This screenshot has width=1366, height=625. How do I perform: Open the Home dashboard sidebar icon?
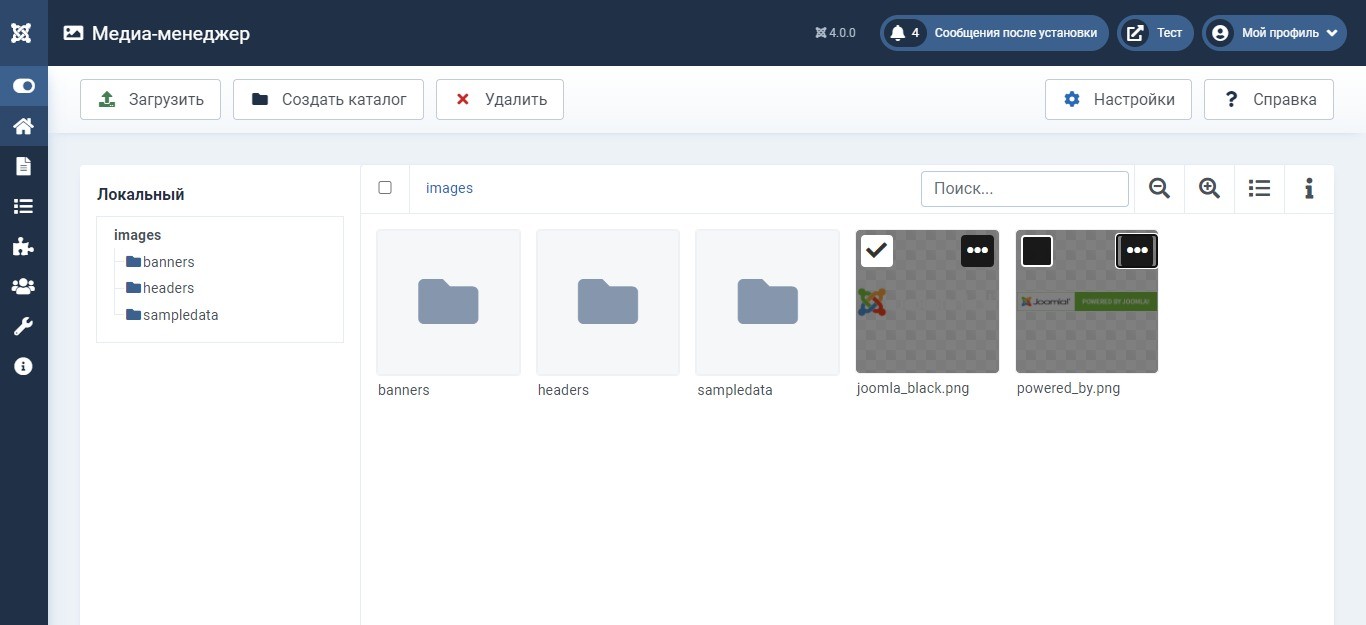coord(23,126)
